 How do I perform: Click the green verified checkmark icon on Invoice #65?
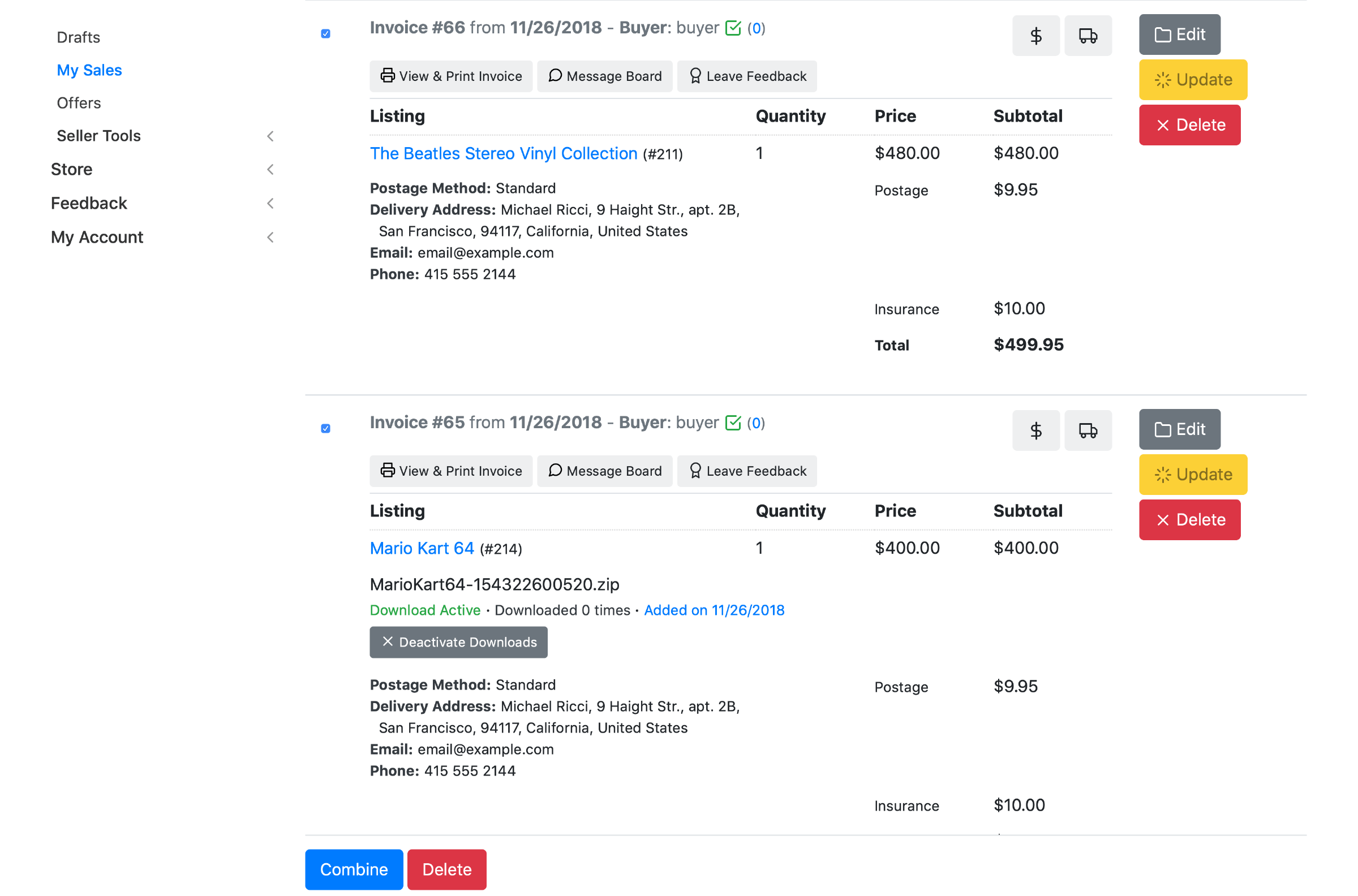coord(733,423)
